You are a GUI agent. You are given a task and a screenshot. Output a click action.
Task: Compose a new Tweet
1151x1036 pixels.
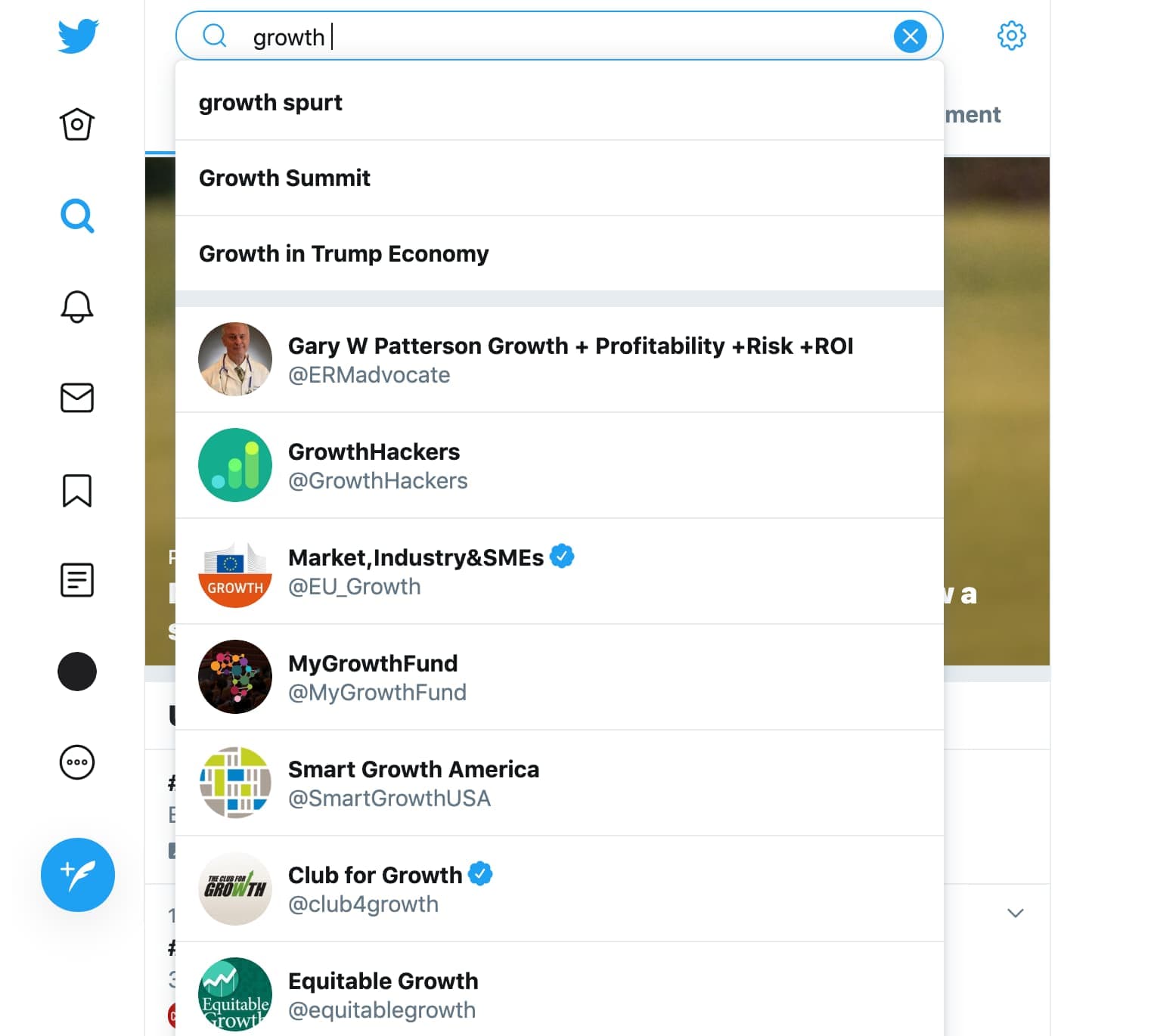point(77,875)
